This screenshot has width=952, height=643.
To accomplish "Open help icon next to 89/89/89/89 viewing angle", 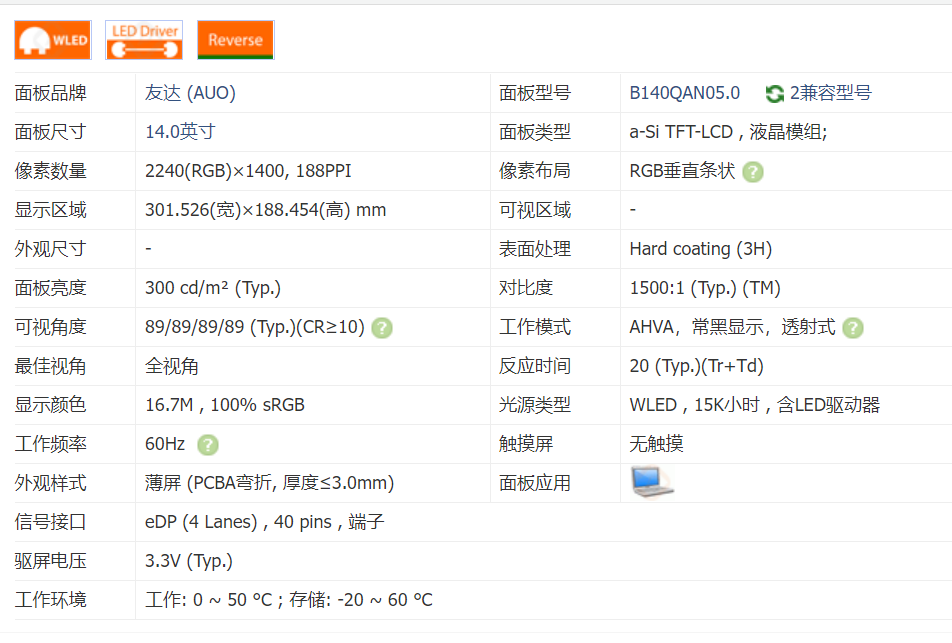I will pos(382,328).
